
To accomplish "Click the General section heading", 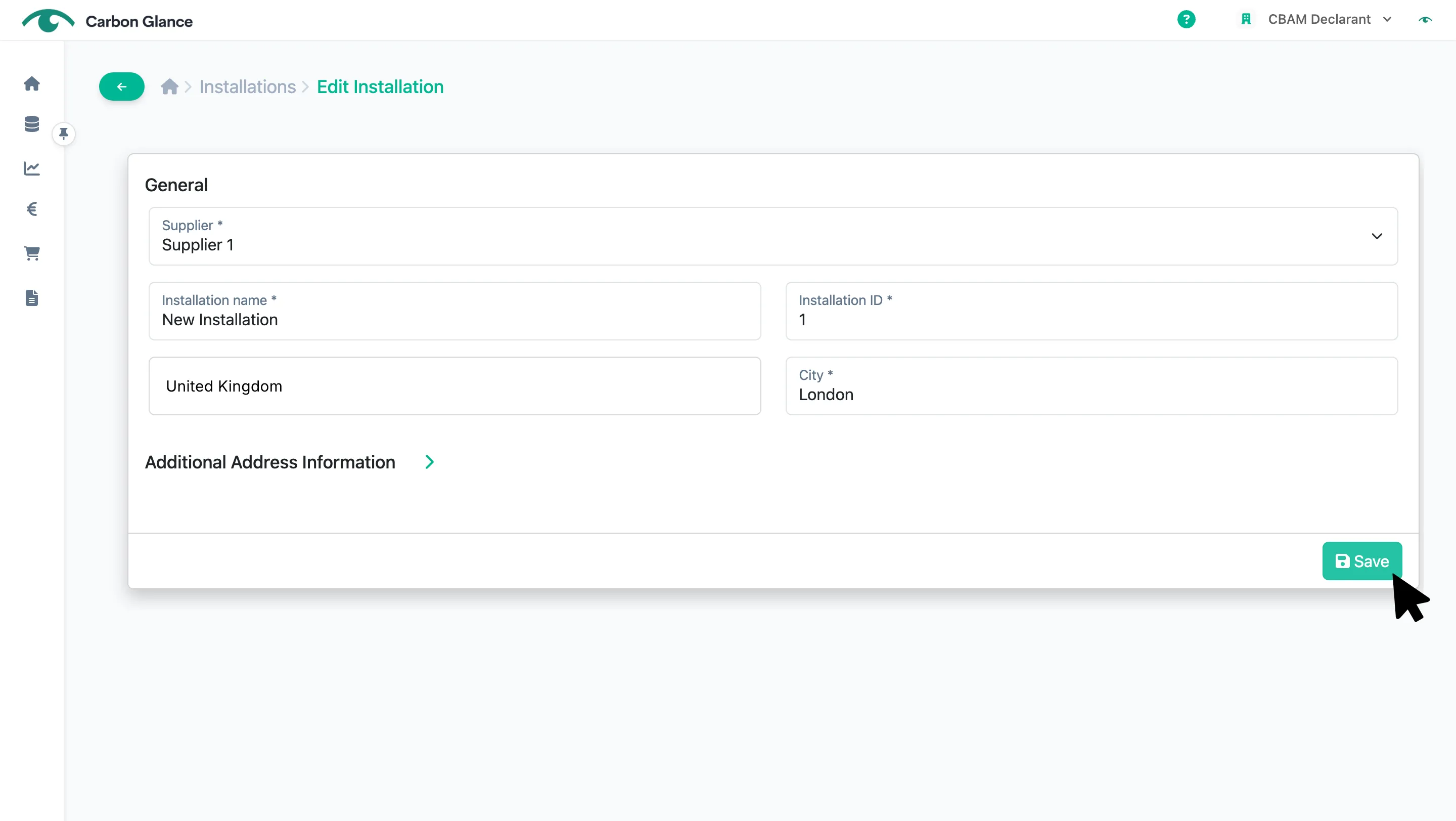I will [176, 185].
